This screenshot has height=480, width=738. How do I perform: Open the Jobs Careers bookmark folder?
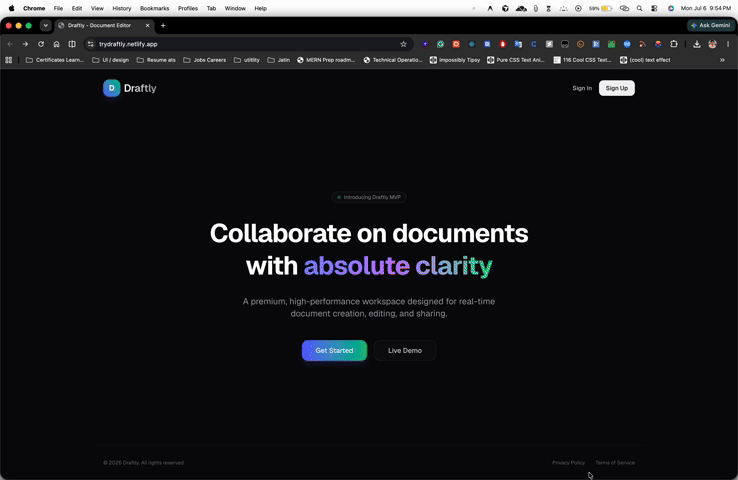[205, 60]
